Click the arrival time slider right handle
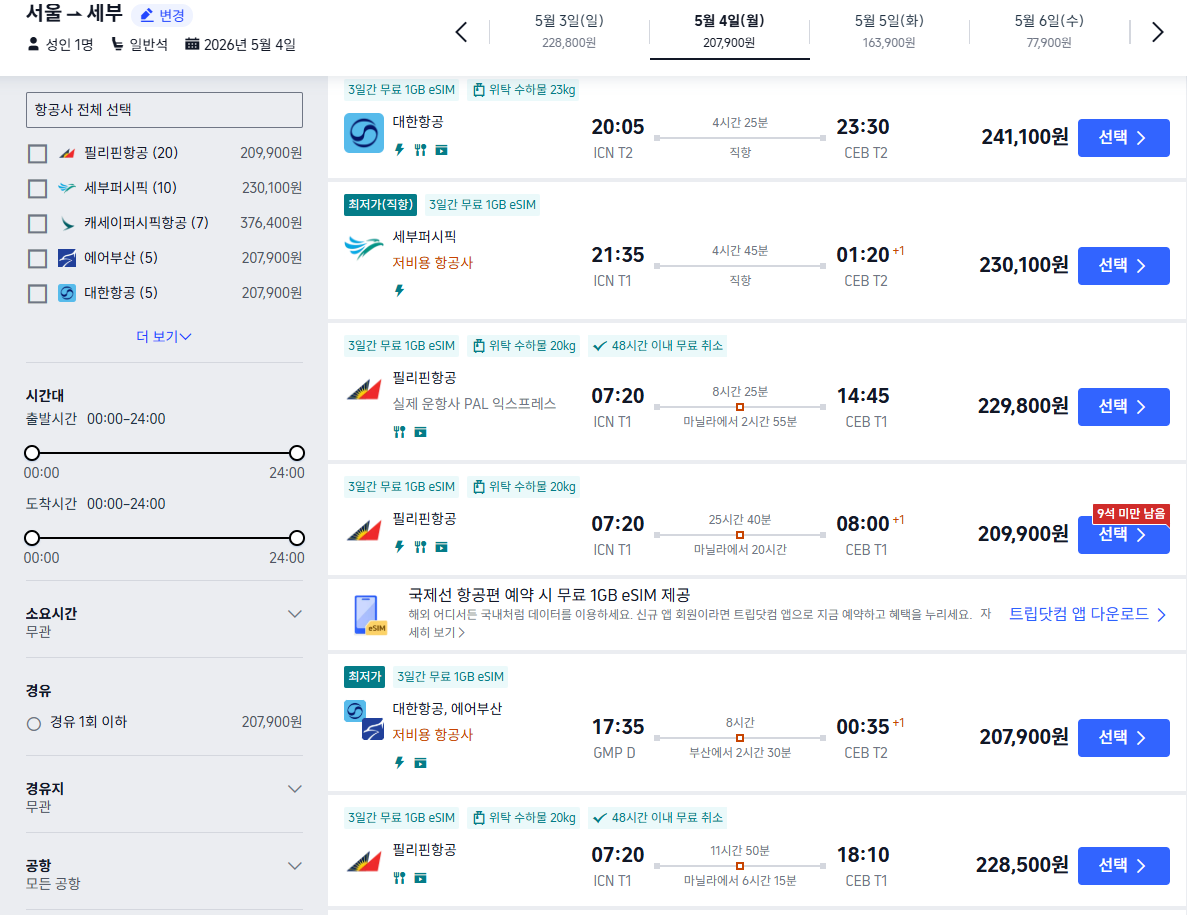The height and width of the screenshot is (915, 1187). 297,538
